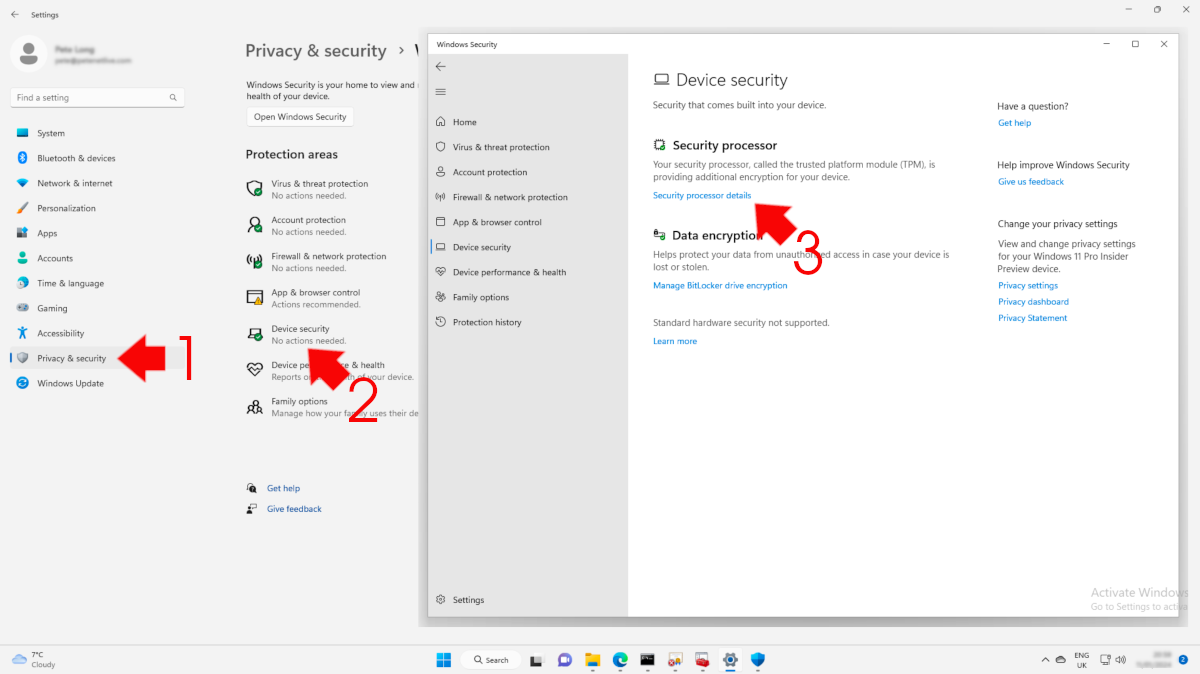
Task: Click the Accessibility icon in Settings sidebar
Action: 22,333
